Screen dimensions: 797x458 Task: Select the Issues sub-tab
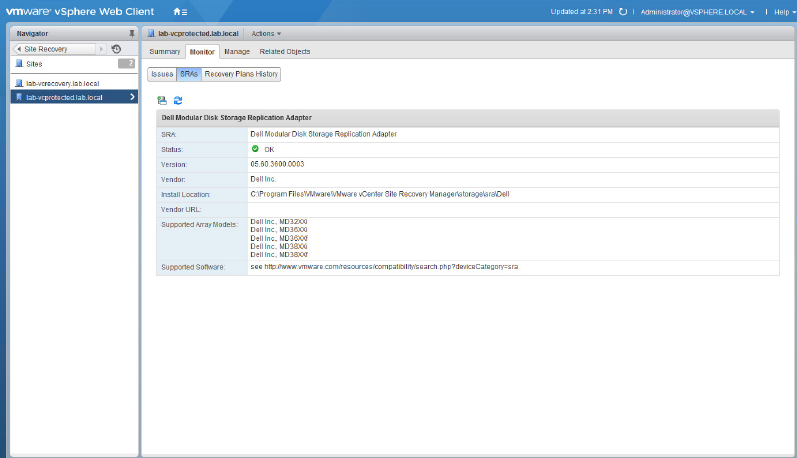(x=162, y=74)
